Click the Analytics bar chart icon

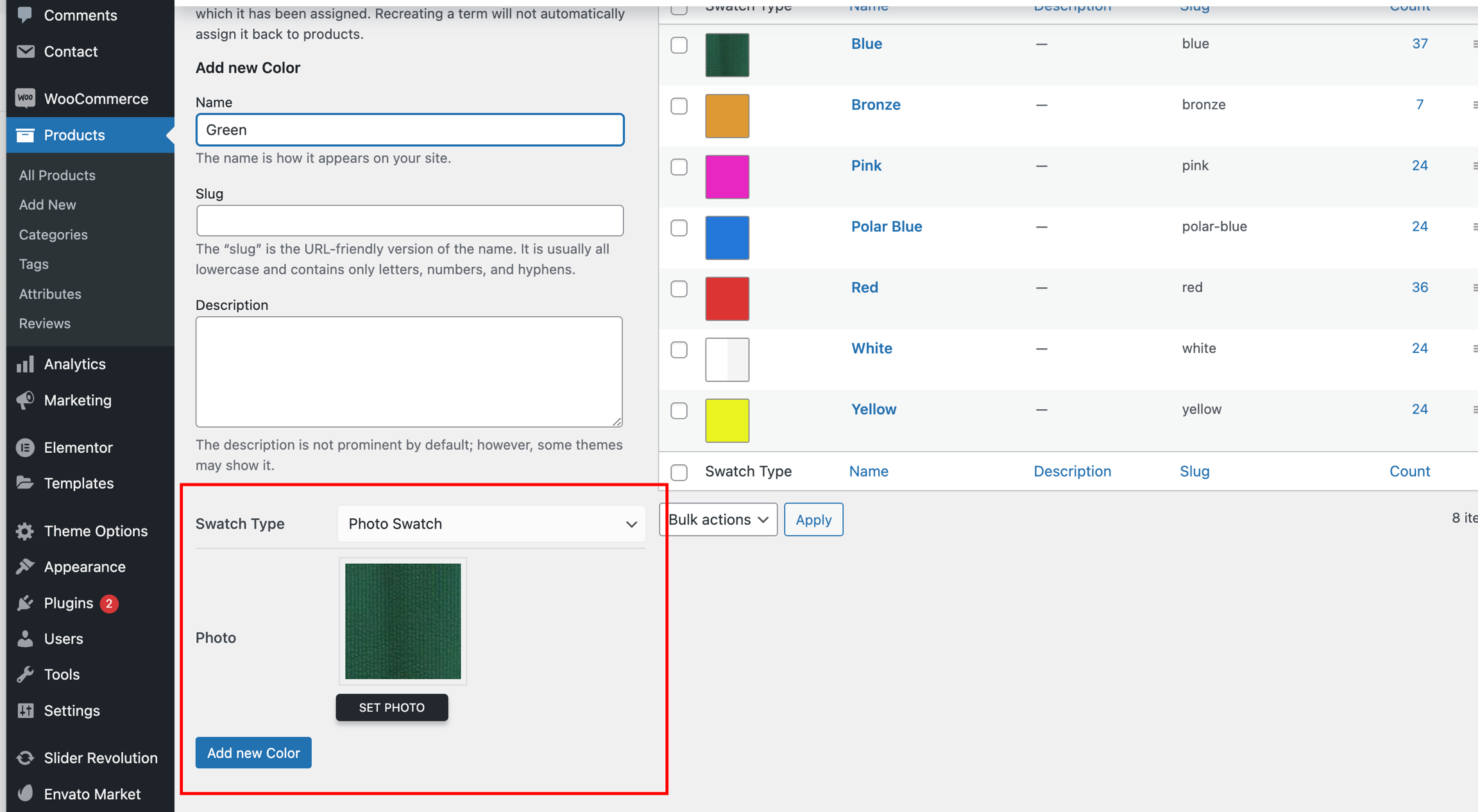point(25,364)
